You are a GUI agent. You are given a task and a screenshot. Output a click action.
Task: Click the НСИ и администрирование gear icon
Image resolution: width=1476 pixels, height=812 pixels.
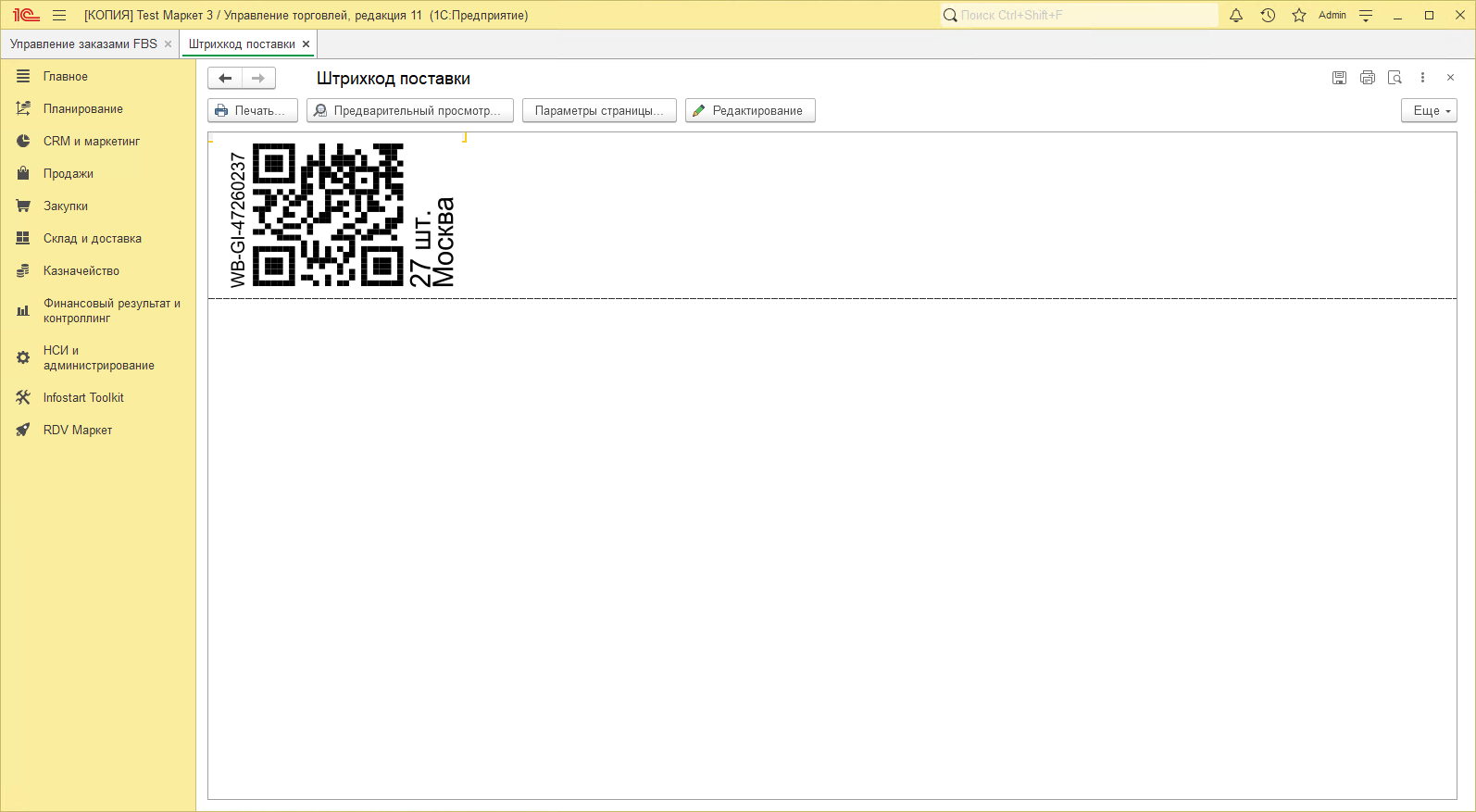23,357
